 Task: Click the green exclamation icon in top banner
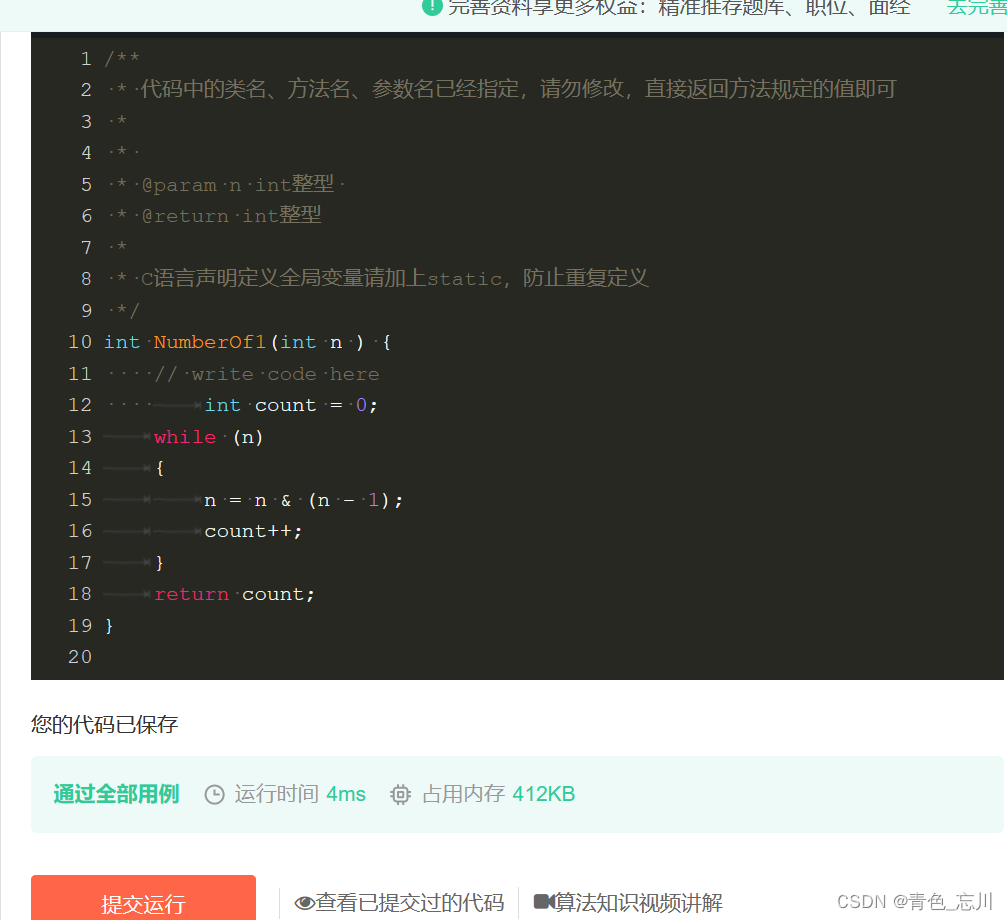432,8
